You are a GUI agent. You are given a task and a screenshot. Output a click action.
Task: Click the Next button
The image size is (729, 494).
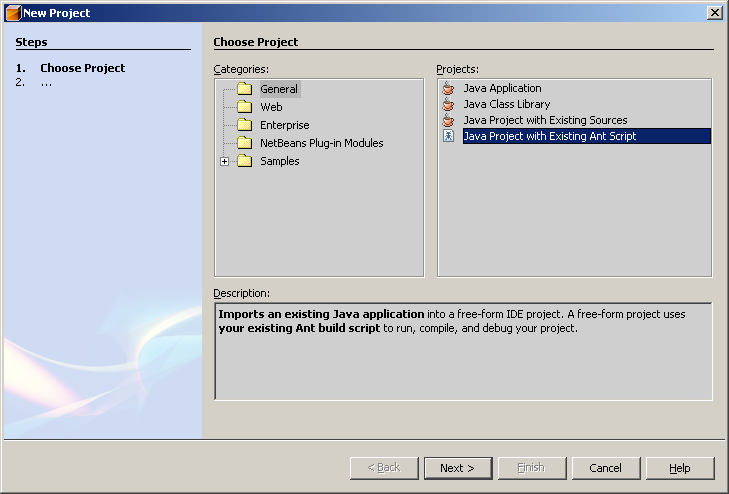(458, 468)
